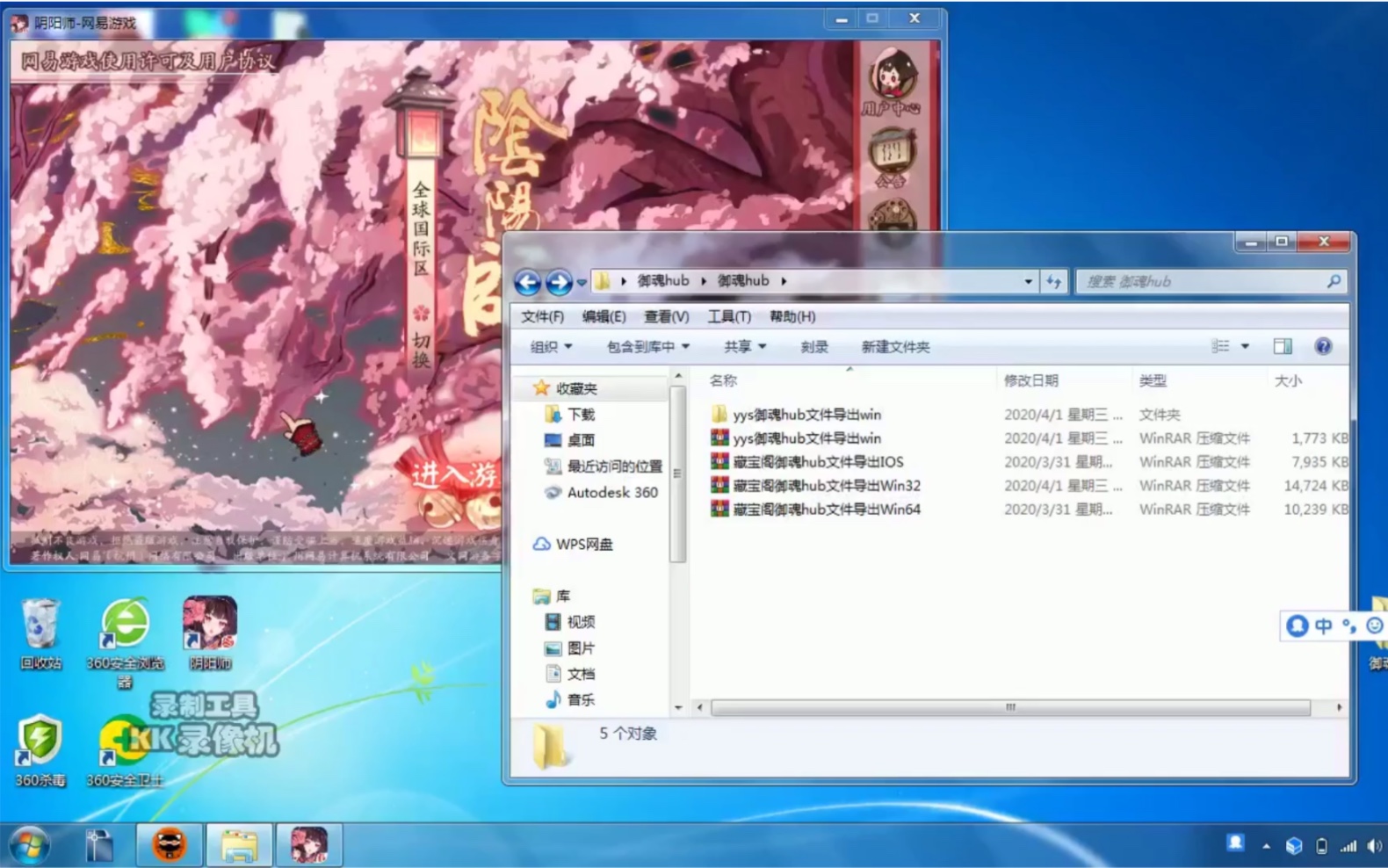The width and height of the screenshot is (1388, 868).
Task: Expand the 组织 dropdown
Action: (551, 347)
